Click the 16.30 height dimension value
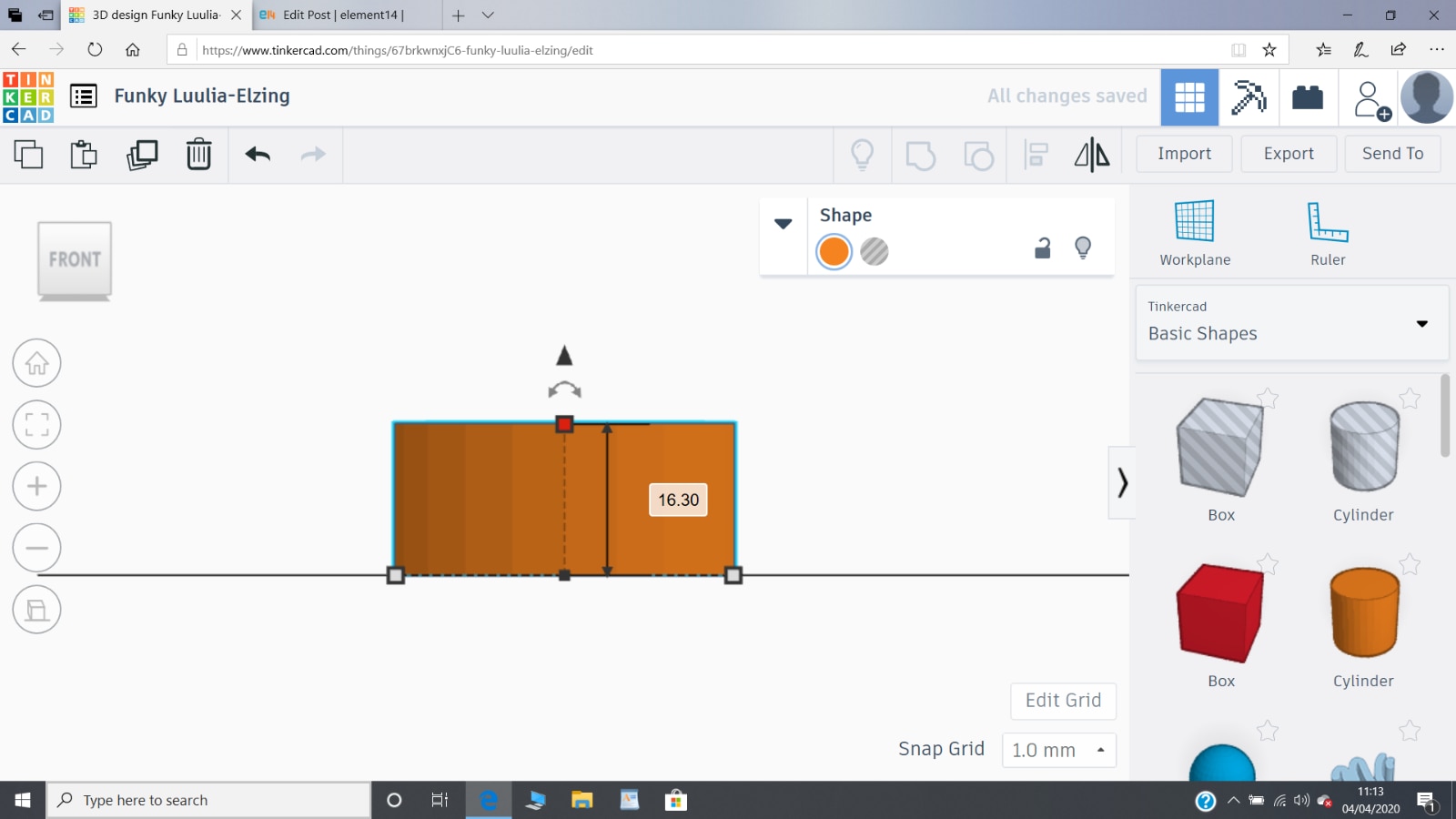This screenshot has height=819, width=1456. (678, 500)
